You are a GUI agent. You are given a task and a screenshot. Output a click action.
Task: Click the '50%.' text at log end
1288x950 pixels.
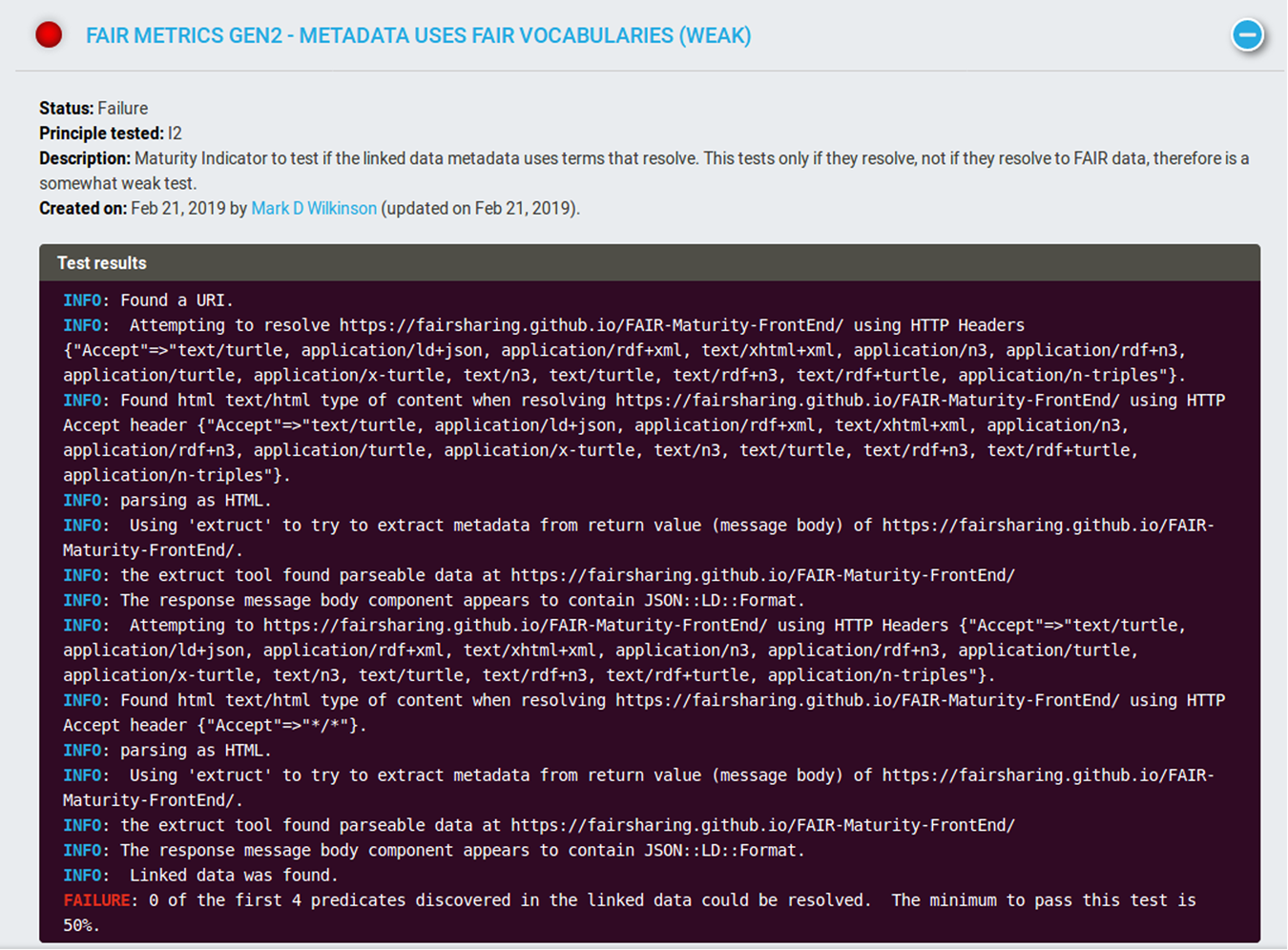point(81,925)
